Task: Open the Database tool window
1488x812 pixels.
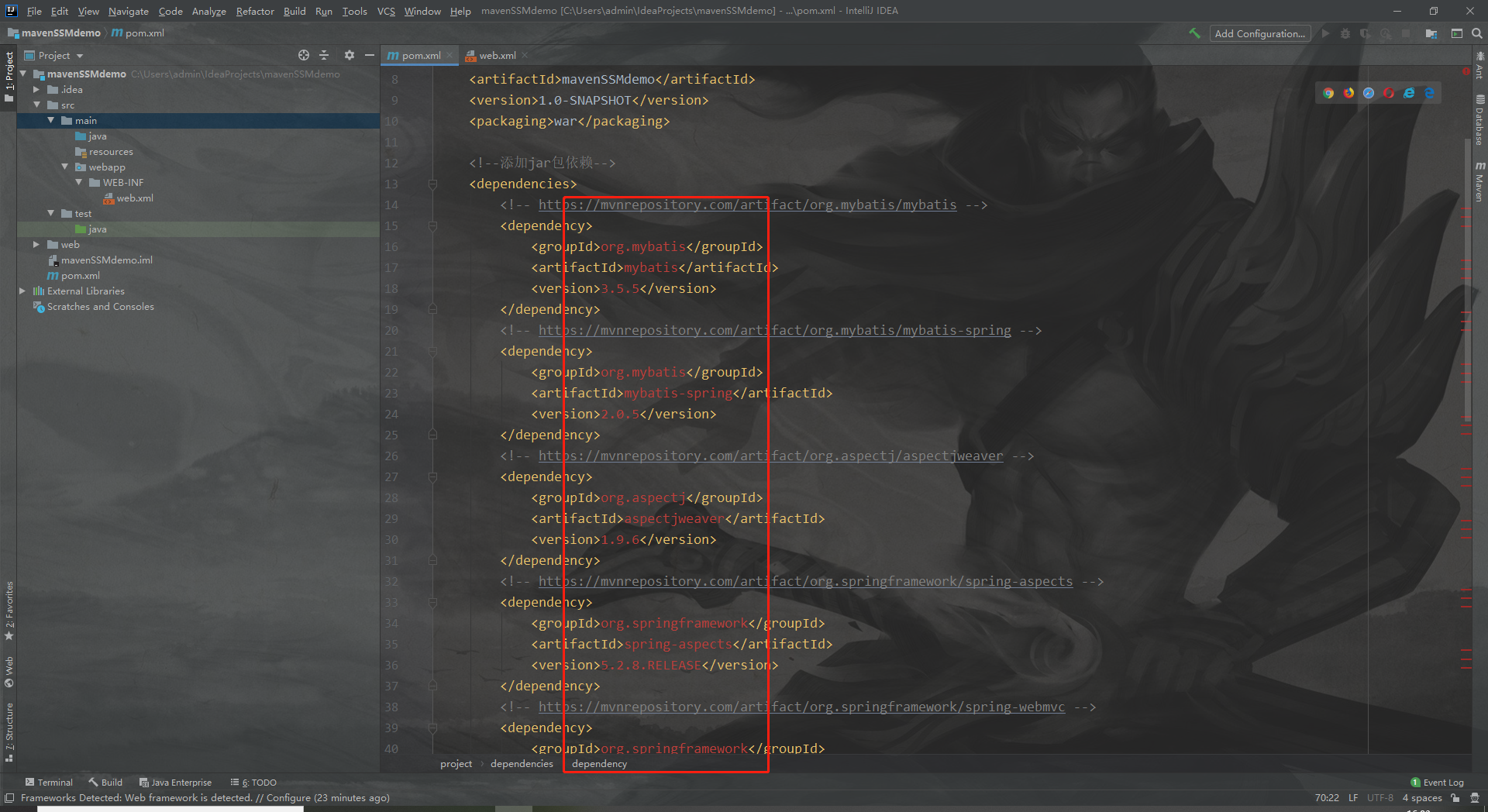Action: (x=1479, y=120)
